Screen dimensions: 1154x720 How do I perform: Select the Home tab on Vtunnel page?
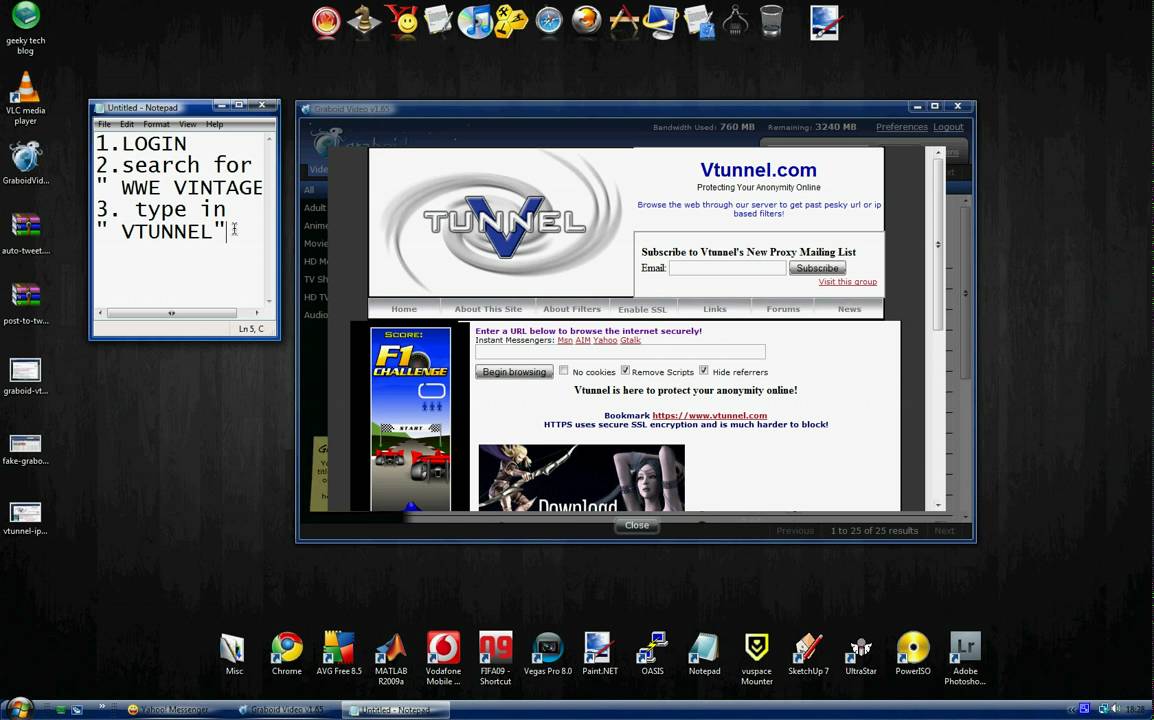[404, 309]
